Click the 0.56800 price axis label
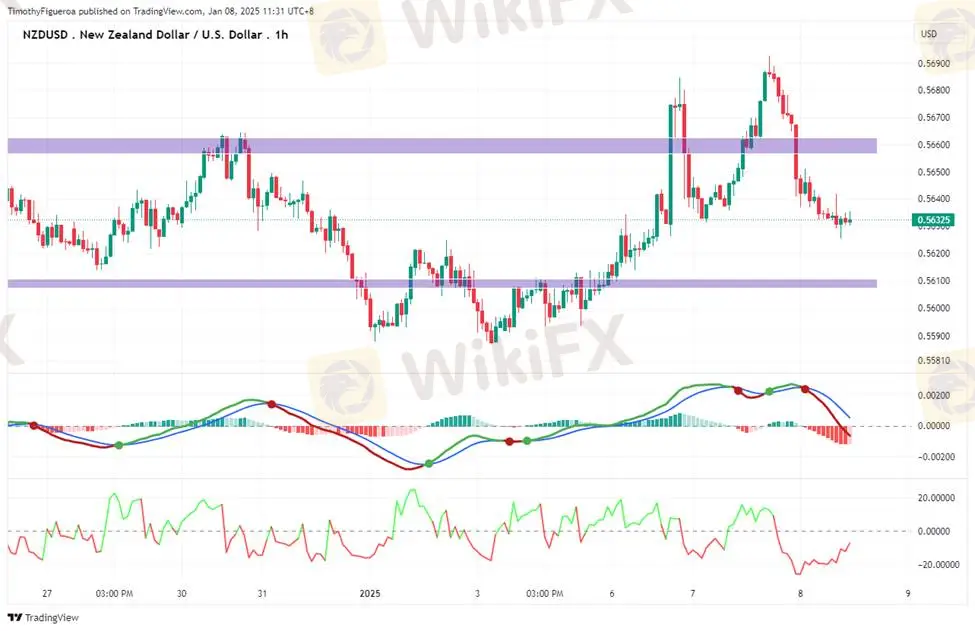 tap(933, 90)
